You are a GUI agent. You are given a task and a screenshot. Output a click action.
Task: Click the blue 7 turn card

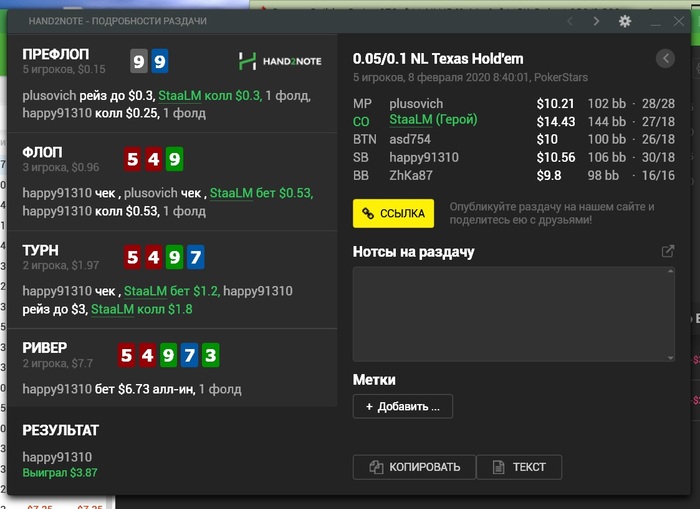pos(196,257)
